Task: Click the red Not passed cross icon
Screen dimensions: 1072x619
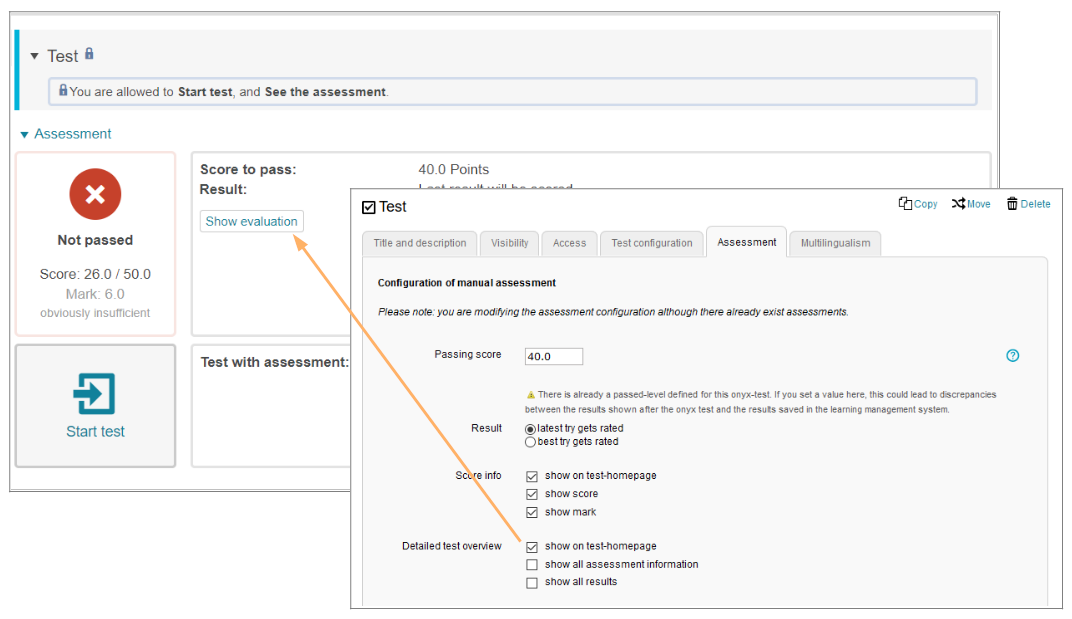Action: pos(95,194)
